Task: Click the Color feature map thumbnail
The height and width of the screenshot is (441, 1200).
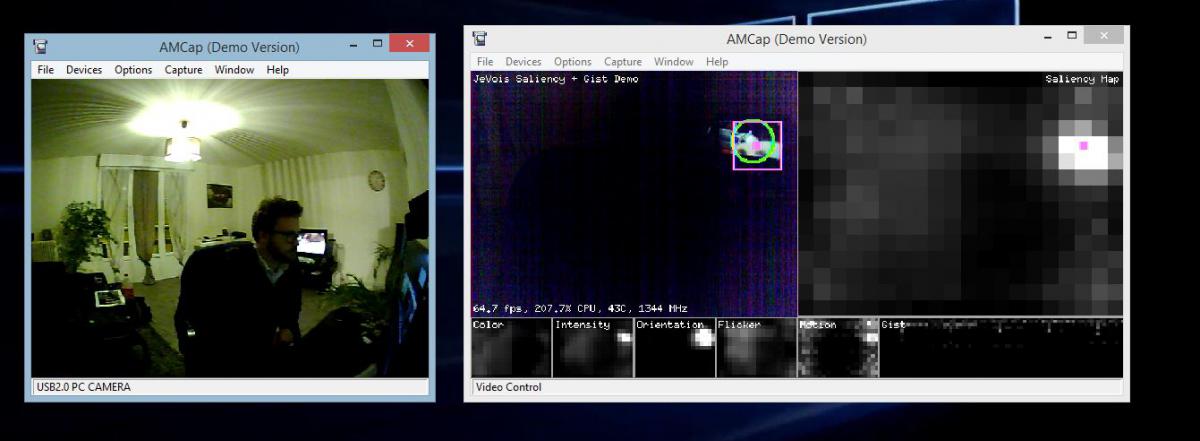Action: [x=511, y=348]
